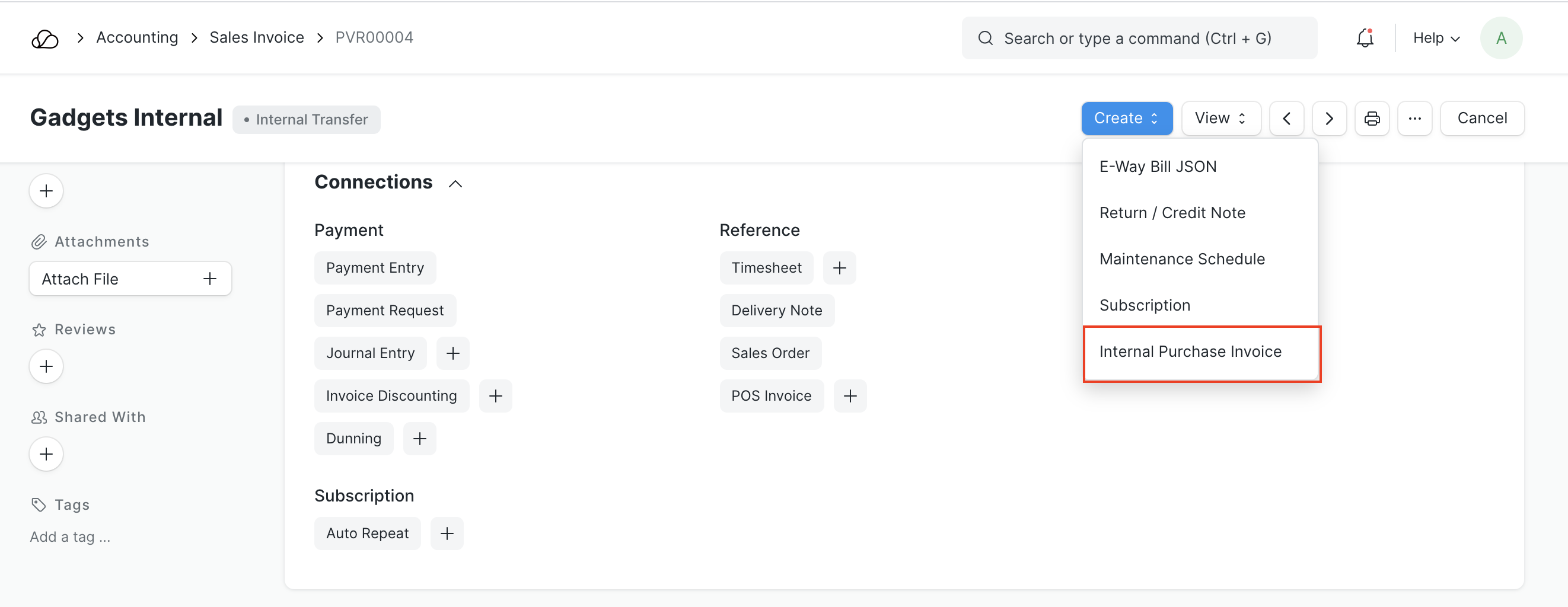Click plus beside Auto Repeat
1568x607 pixels.
446,533
